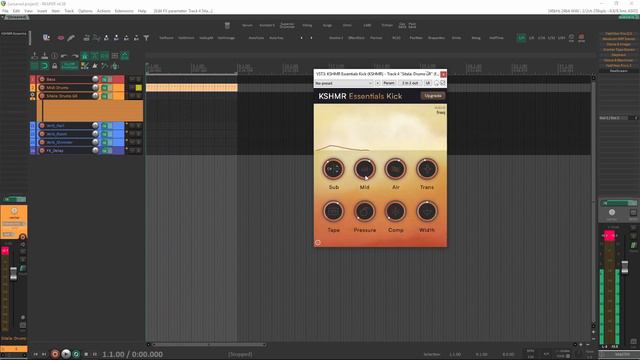Click the red lips-shaped toolbar icon
The image size is (640, 360).
60,38
